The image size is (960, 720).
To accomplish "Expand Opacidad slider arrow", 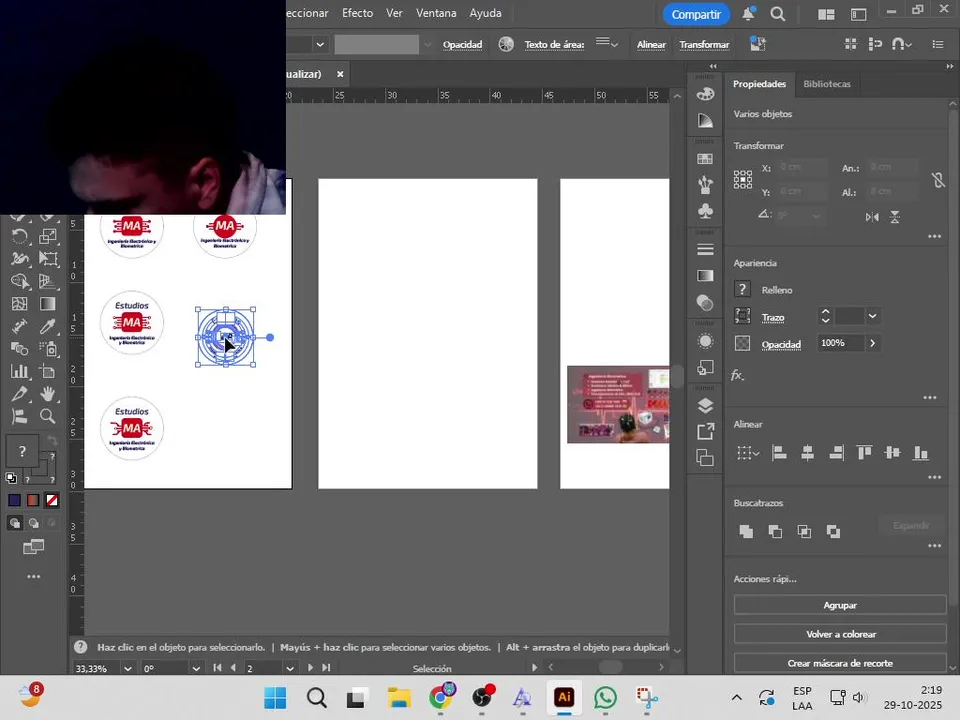I will [872, 343].
